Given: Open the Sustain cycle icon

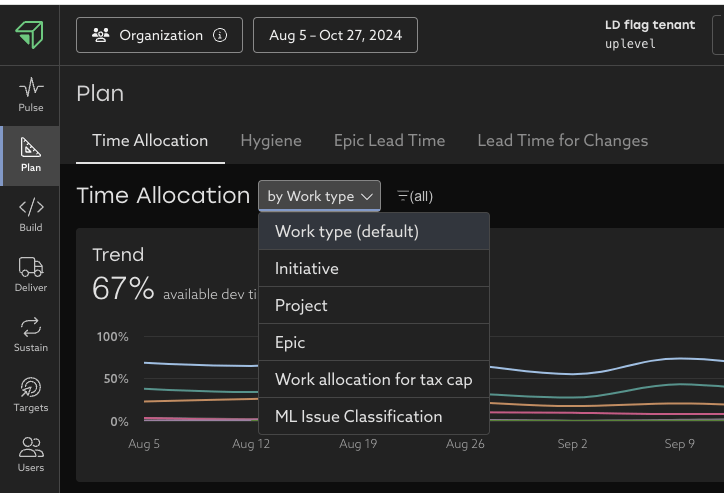Looking at the screenshot, I should coord(30,334).
